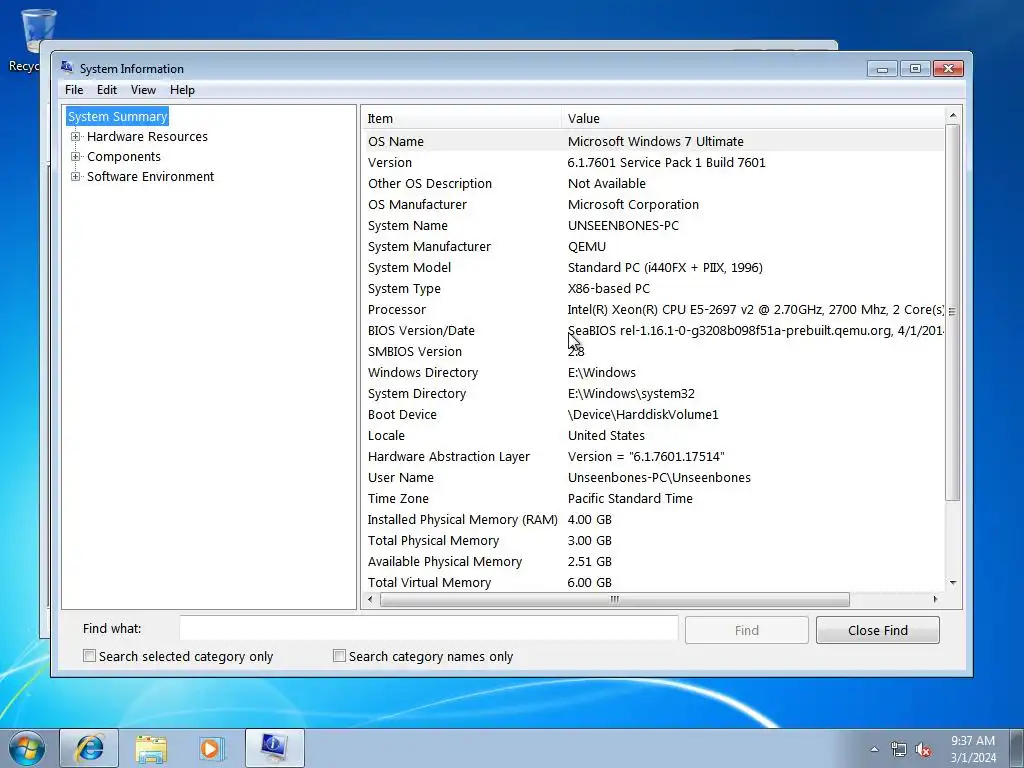Select Hardware Resources tree label
The image size is (1024, 768).
(x=147, y=136)
